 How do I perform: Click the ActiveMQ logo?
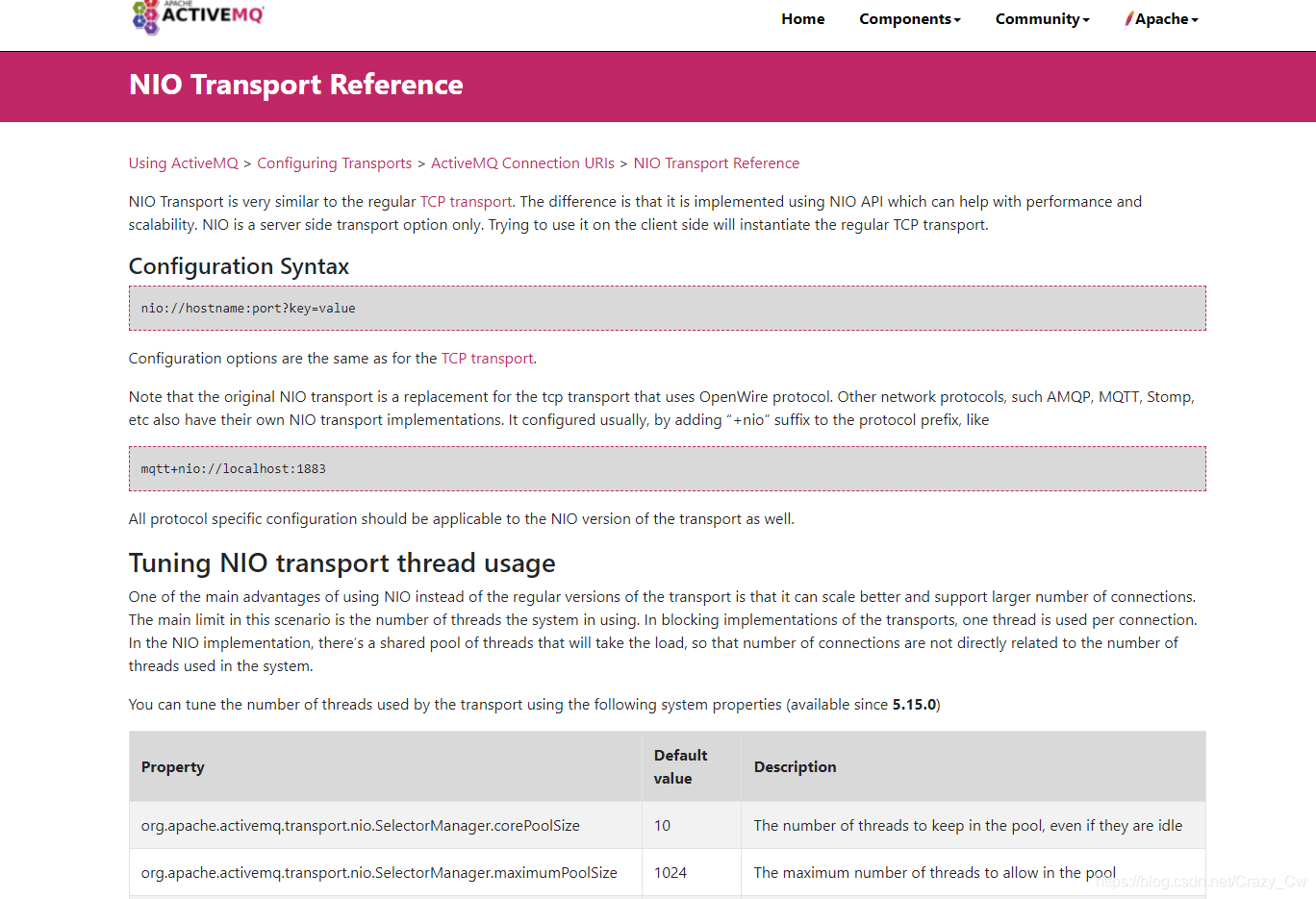197,16
